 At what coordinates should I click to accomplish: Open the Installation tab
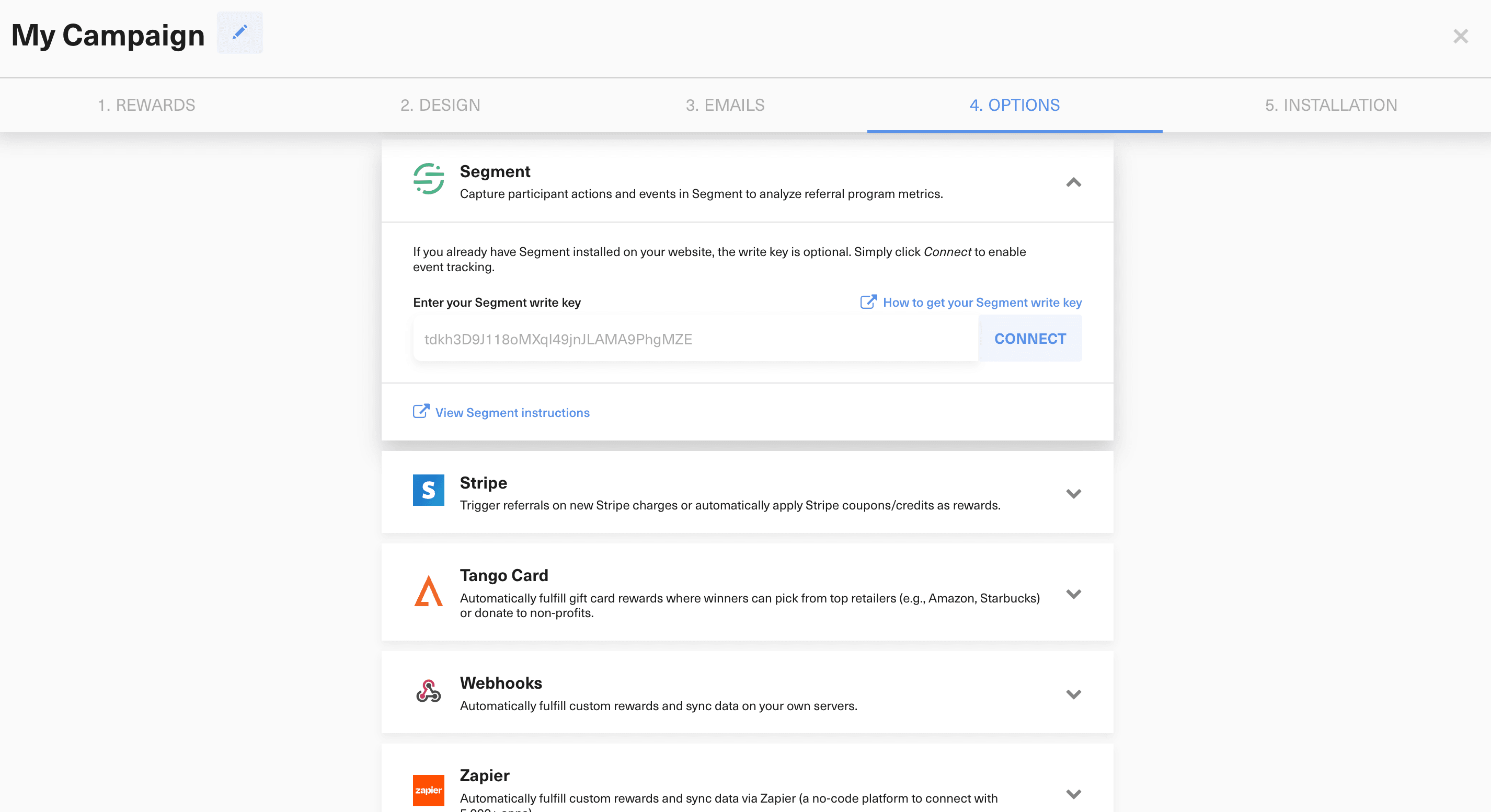1331,105
